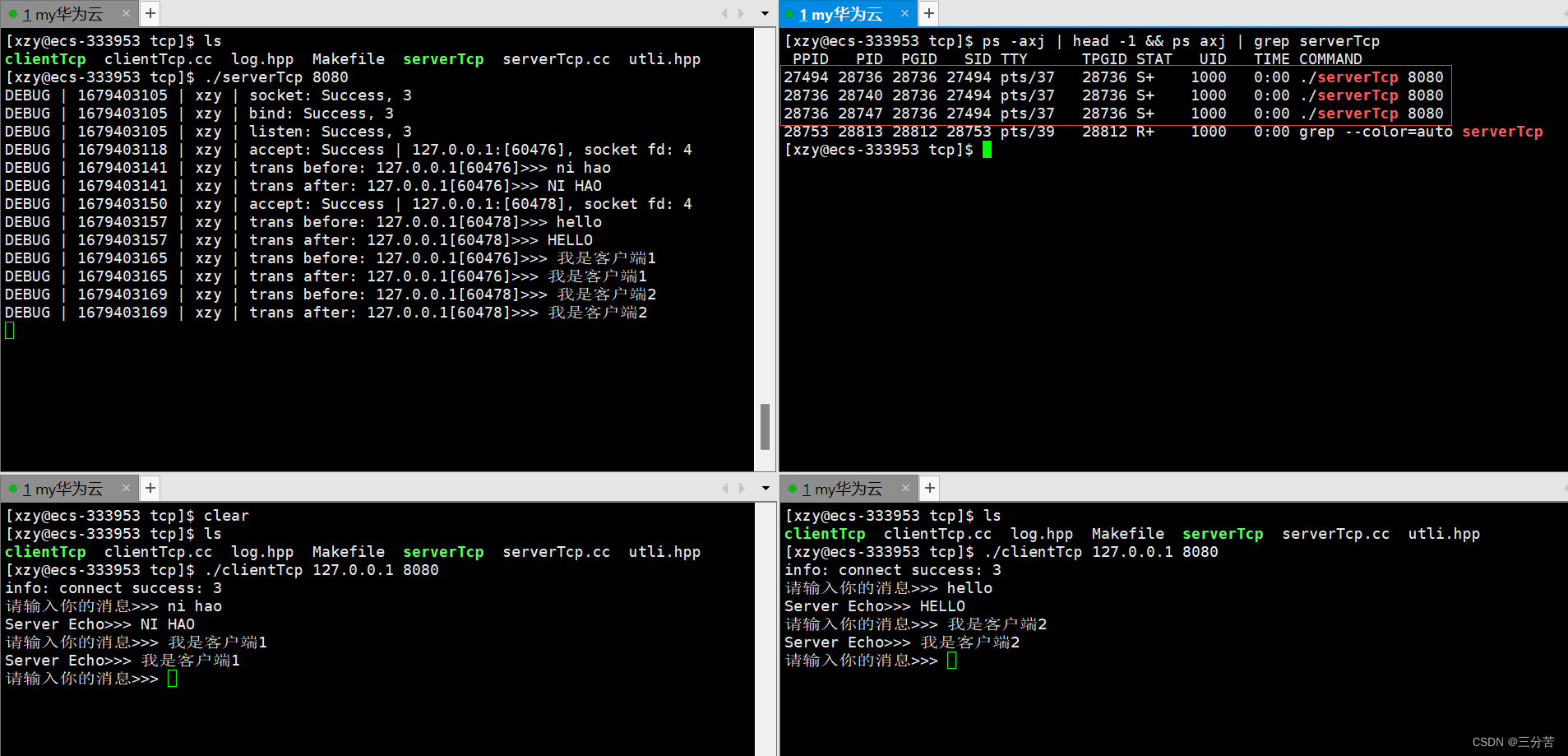Image resolution: width=1568 pixels, height=756 pixels.
Task: Add a new tab in the bottom-right terminal pane
Action: click(929, 488)
